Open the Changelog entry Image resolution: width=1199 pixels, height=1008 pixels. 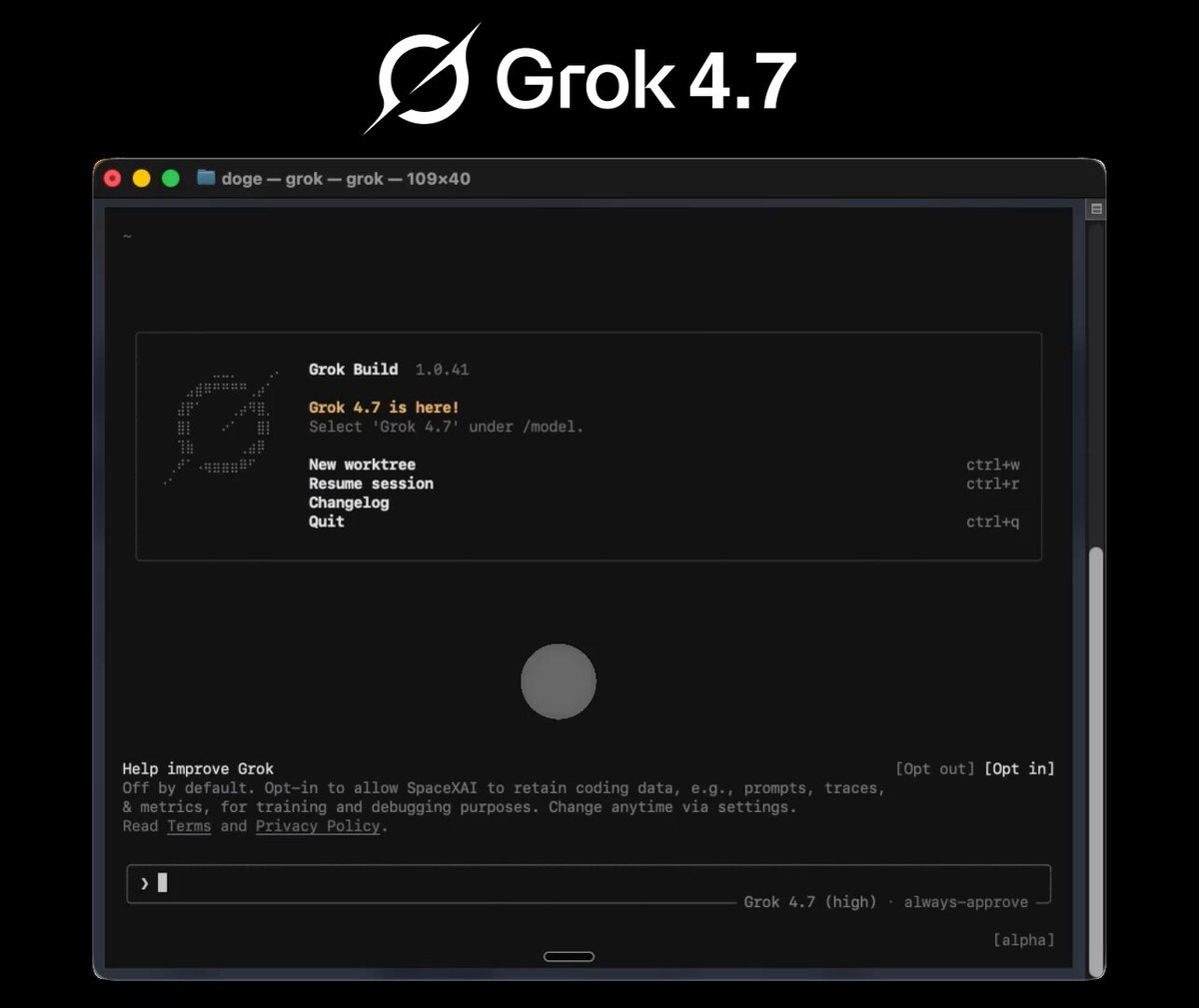[349, 503]
